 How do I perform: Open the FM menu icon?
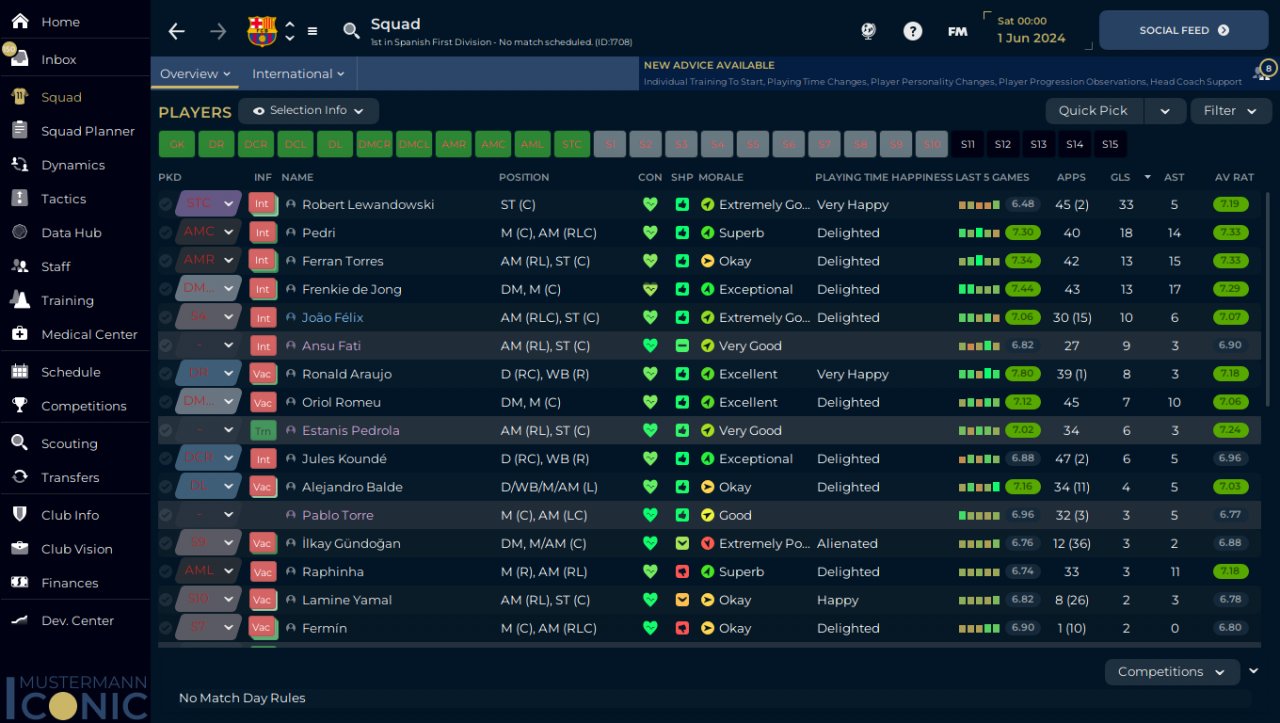tap(957, 31)
